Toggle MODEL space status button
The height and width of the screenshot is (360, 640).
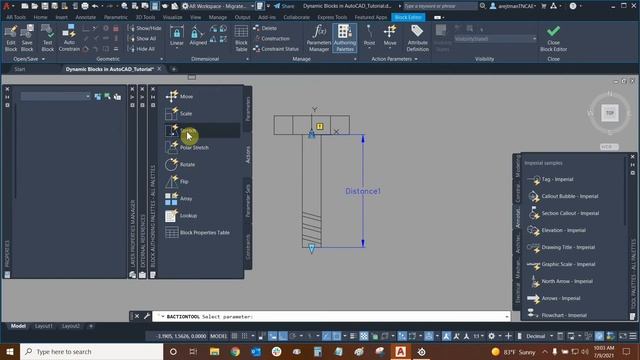[218, 336]
